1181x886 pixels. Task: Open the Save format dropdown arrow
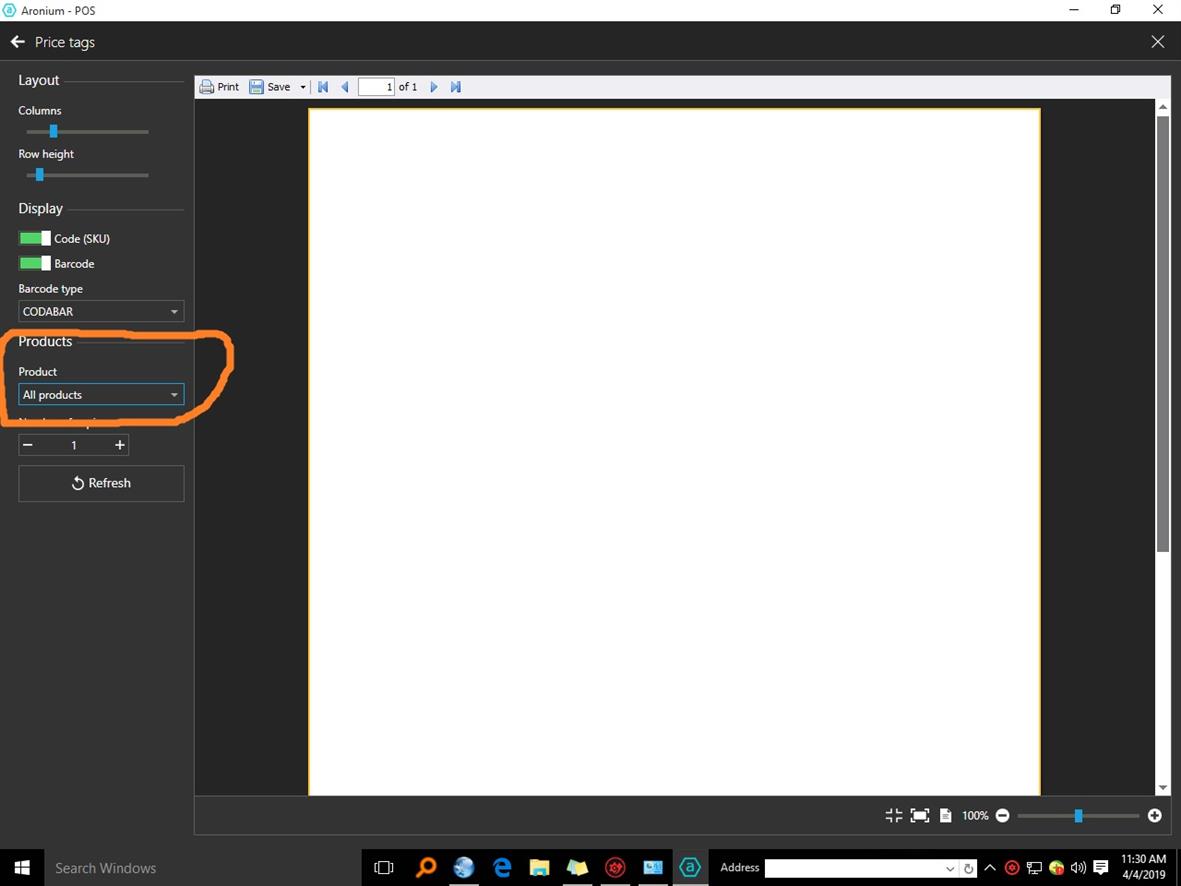point(303,88)
